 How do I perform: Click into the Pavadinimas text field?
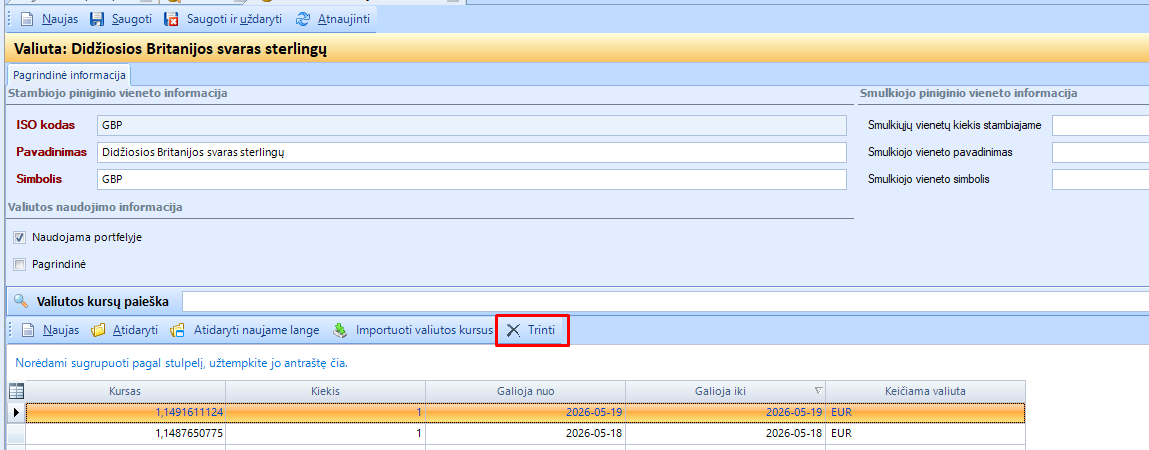[471, 152]
